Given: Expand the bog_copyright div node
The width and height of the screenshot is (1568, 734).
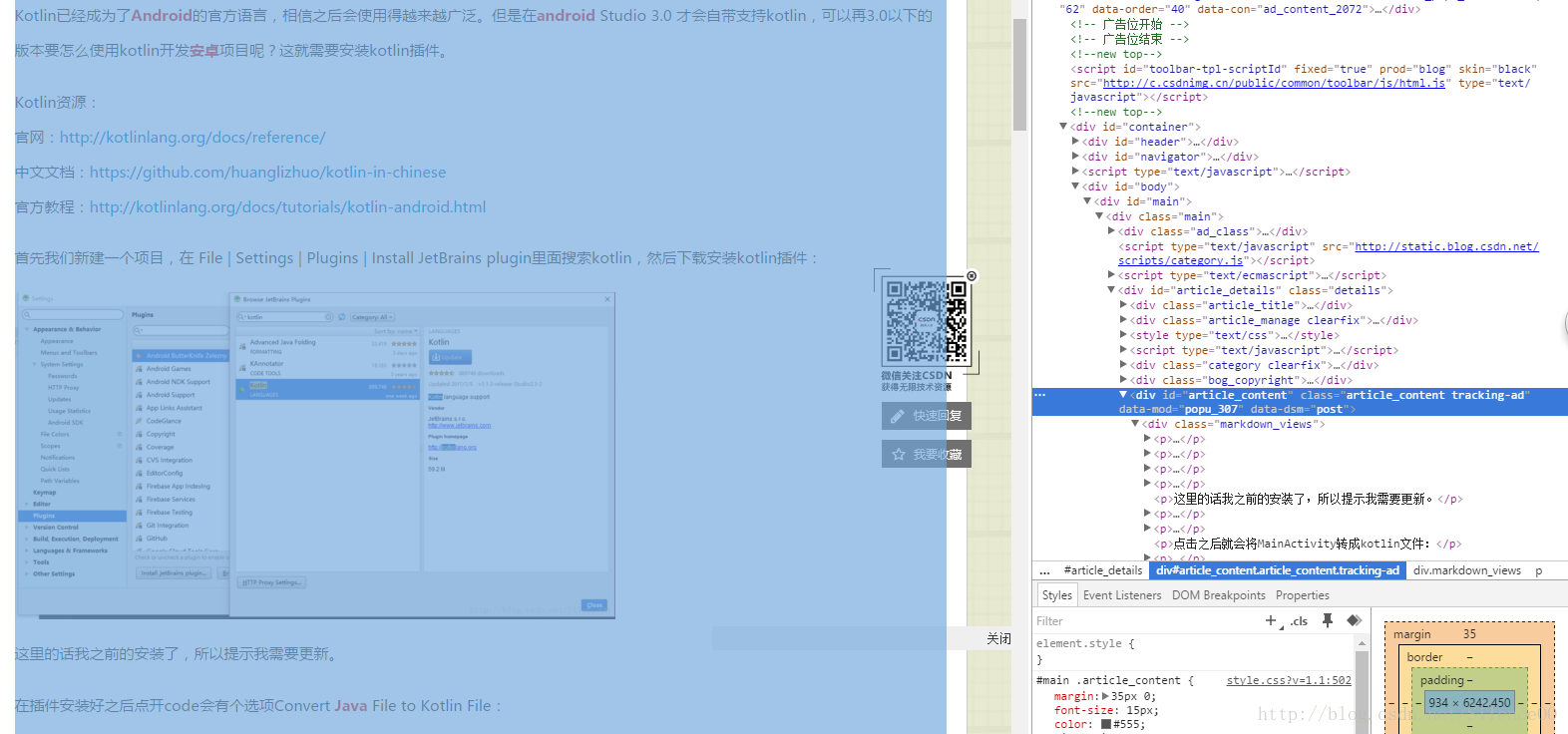Looking at the screenshot, I should coord(1123,380).
